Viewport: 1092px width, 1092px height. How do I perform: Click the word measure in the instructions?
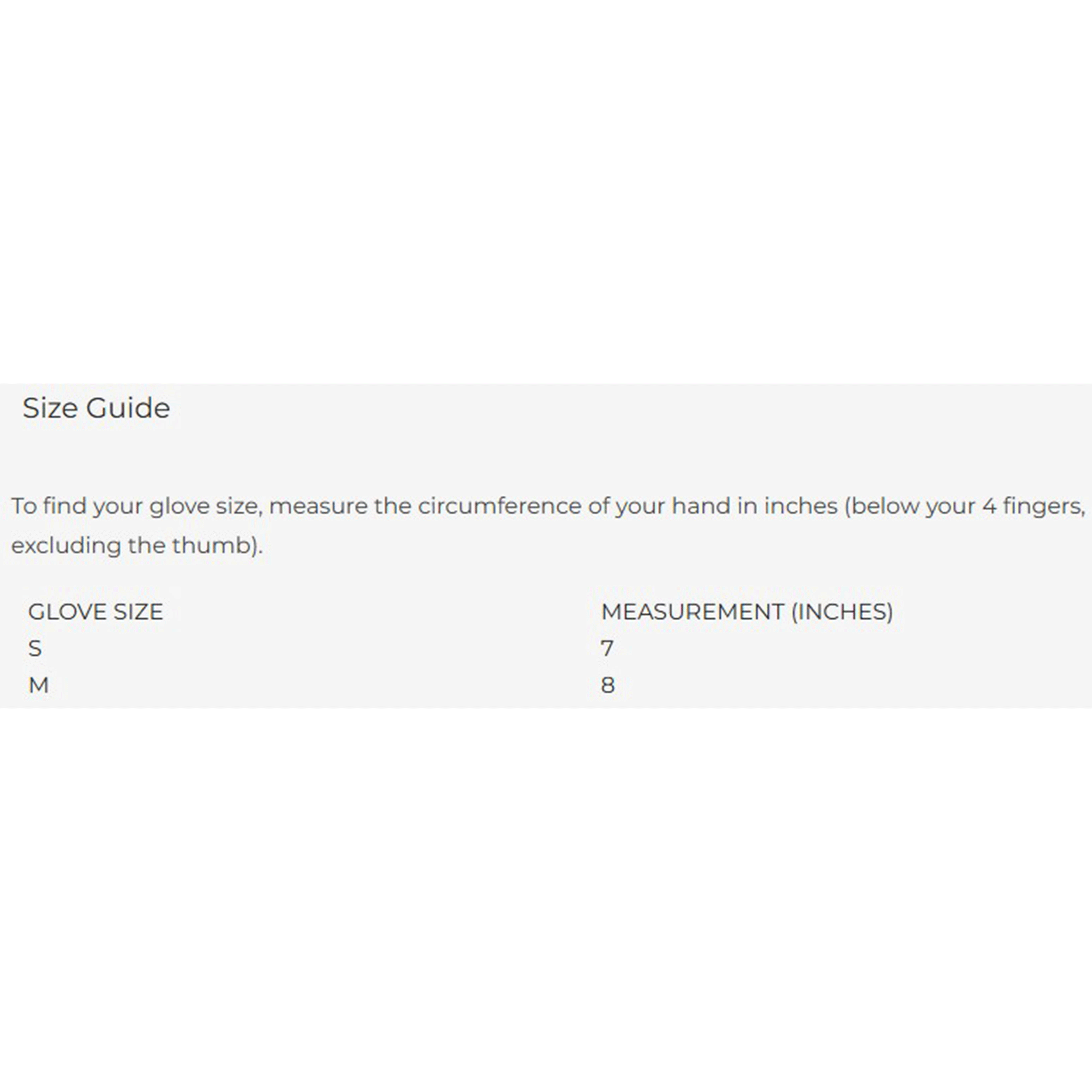(x=318, y=506)
